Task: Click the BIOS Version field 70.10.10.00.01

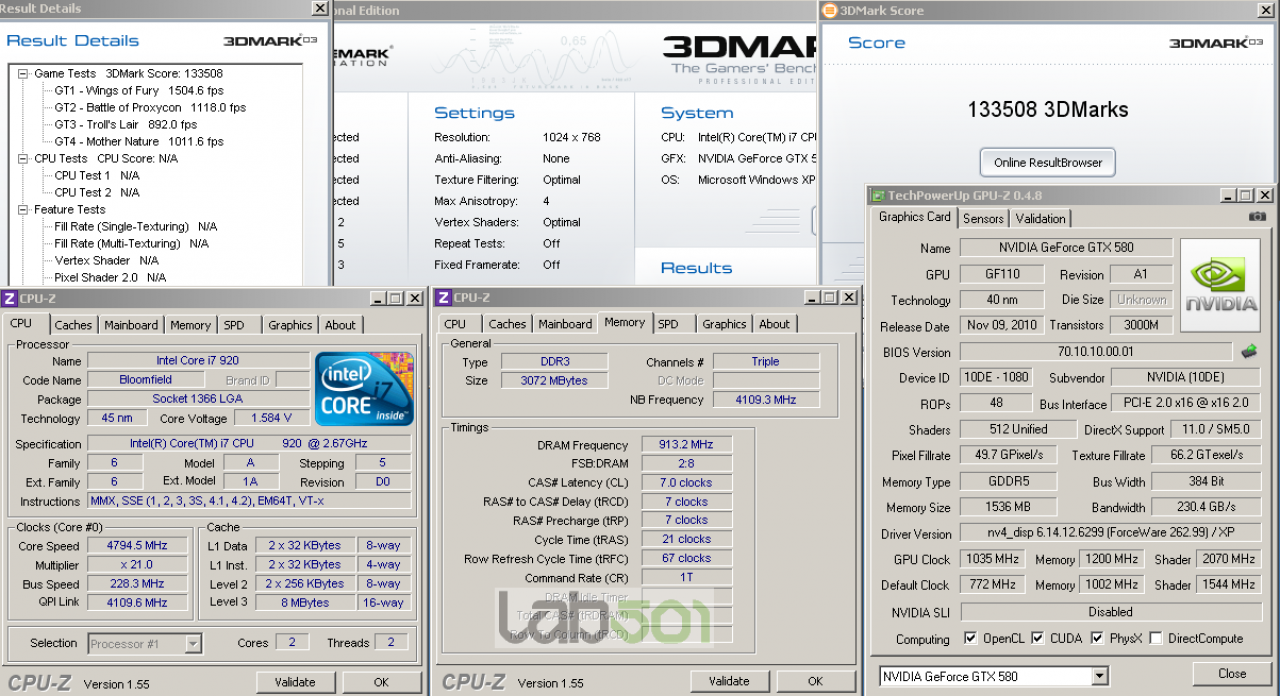Action: pos(1096,352)
